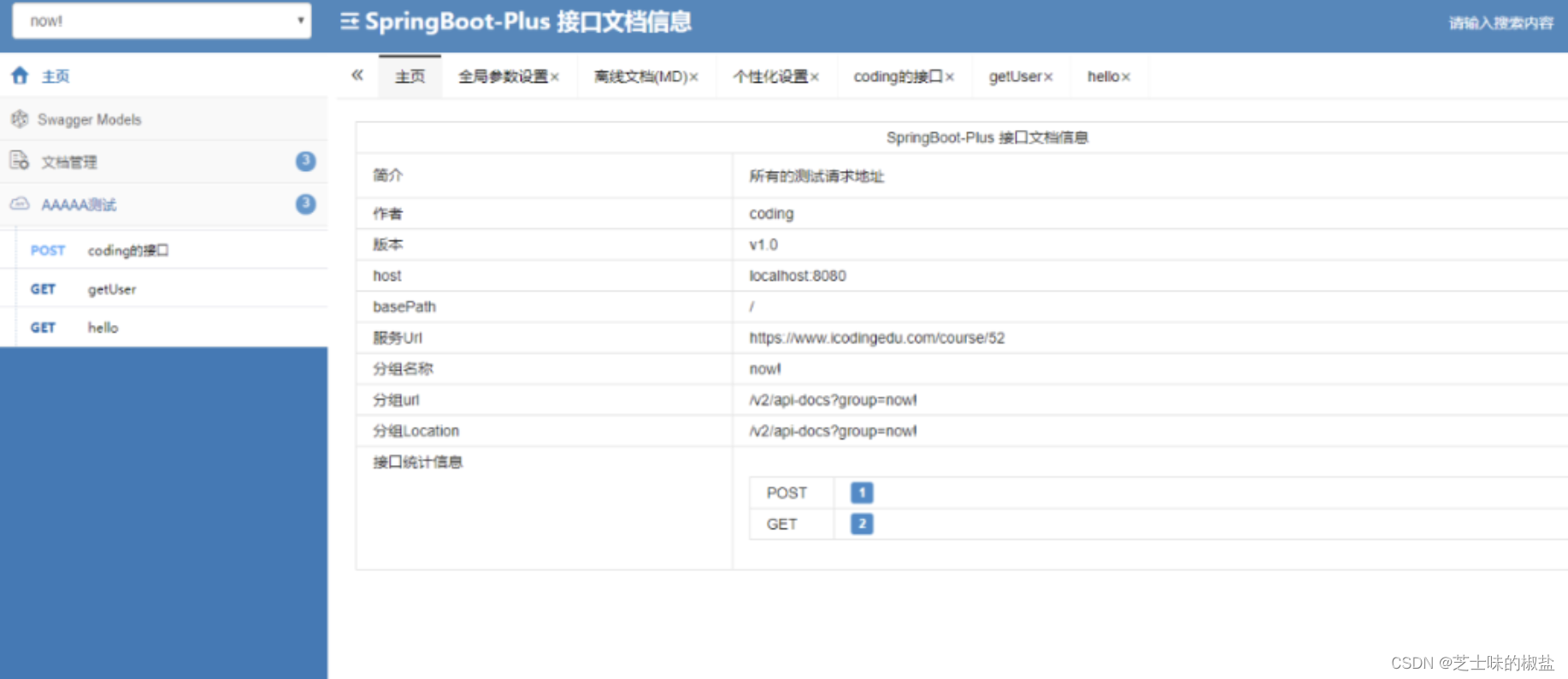Viewport: 1568px width, 679px height.
Task: Click the 文档管理 count badge
Action: (305, 161)
